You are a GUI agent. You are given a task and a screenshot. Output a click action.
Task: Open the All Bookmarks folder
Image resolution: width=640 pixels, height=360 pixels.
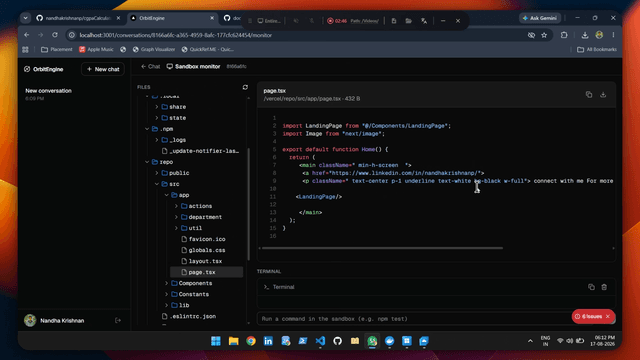pos(597,49)
